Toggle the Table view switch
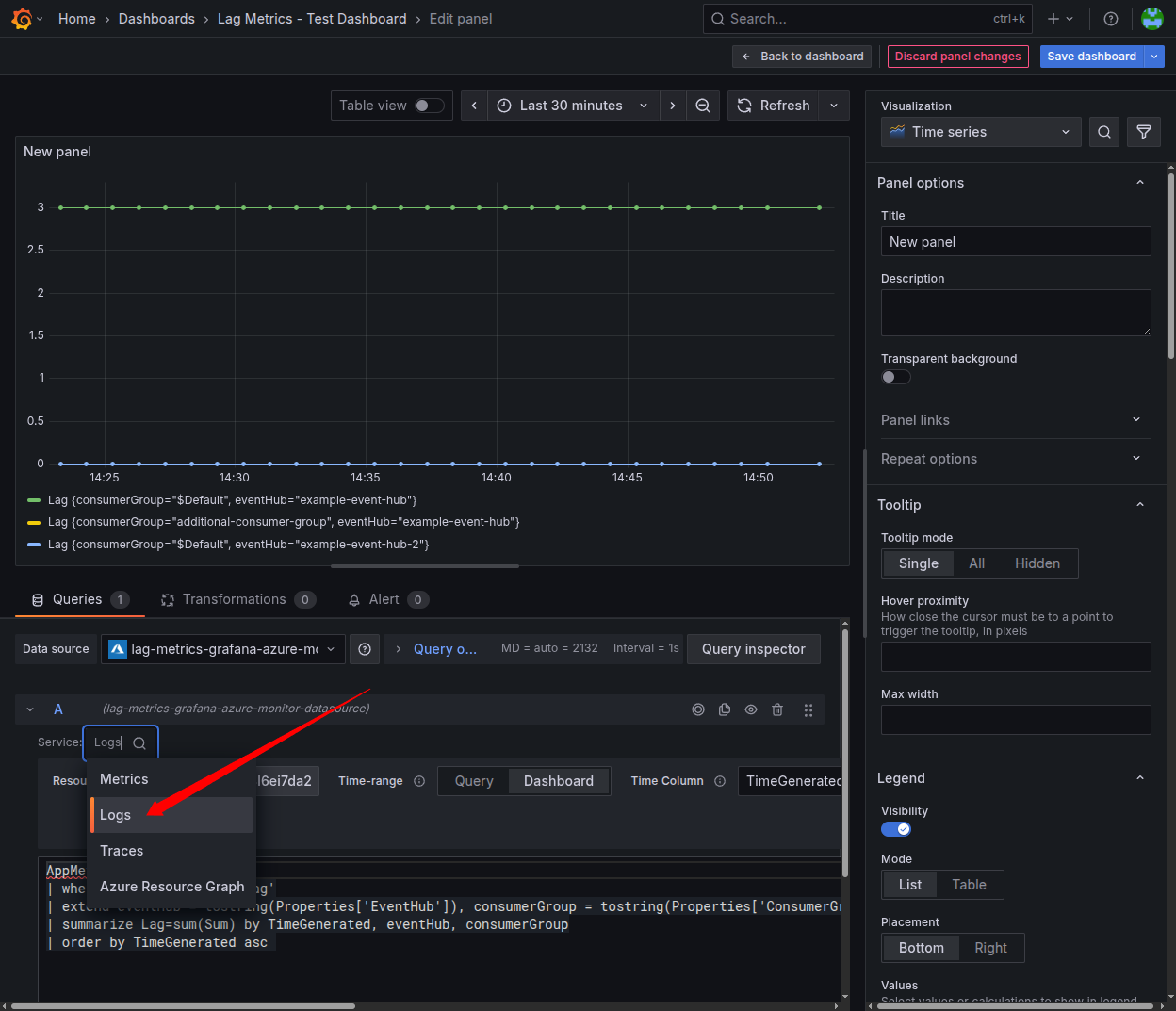The image size is (1176, 1011). [x=430, y=106]
